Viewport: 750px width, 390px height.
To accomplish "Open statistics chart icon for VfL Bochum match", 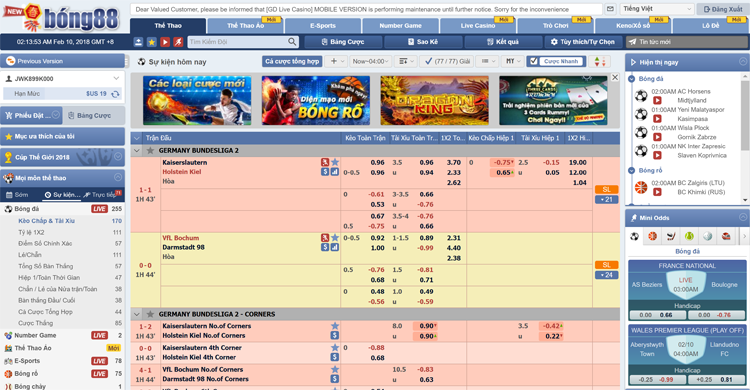I will pyautogui.click(x=335, y=247).
